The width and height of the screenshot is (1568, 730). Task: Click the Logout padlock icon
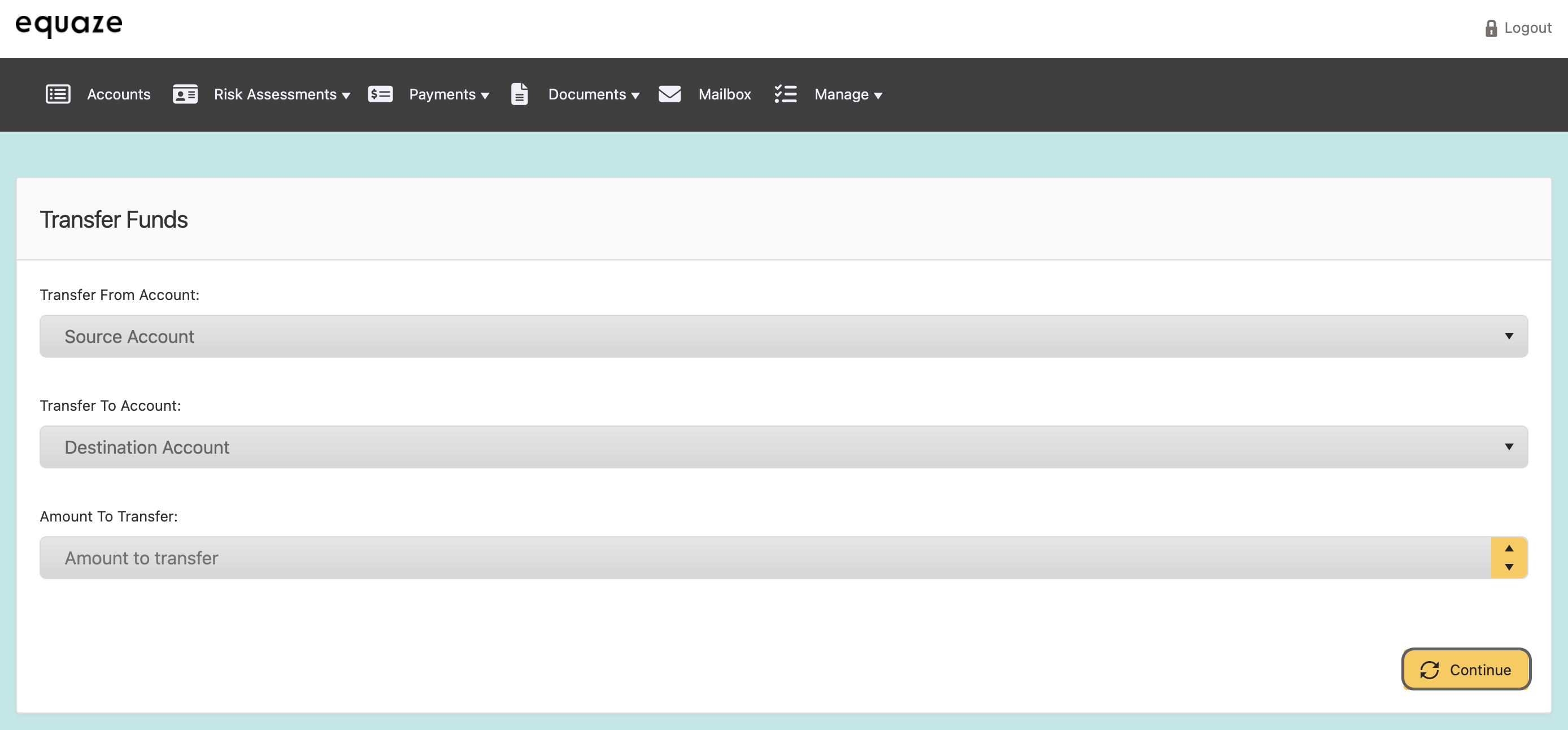click(1491, 28)
